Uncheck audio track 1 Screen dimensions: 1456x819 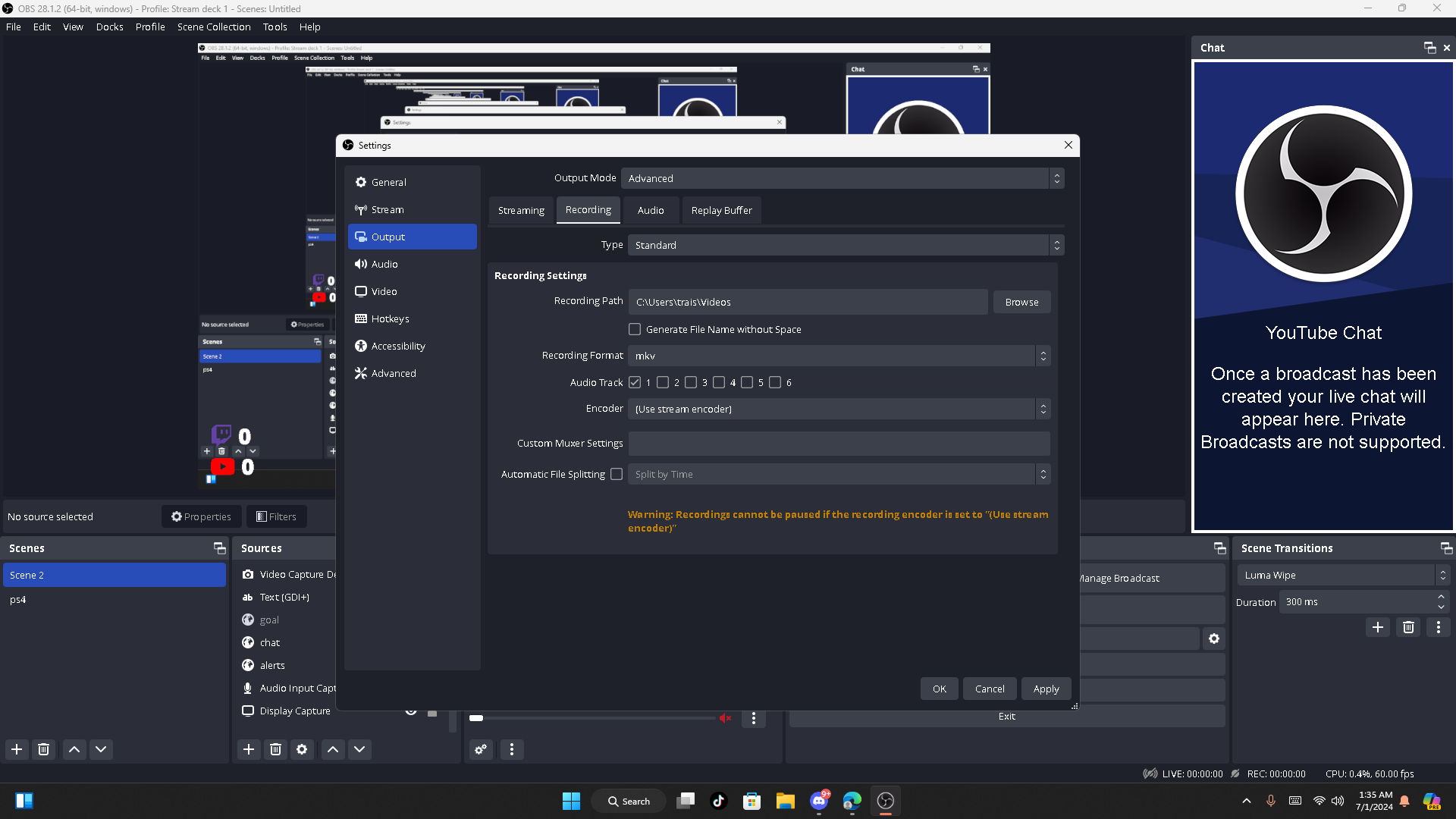click(x=635, y=382)
